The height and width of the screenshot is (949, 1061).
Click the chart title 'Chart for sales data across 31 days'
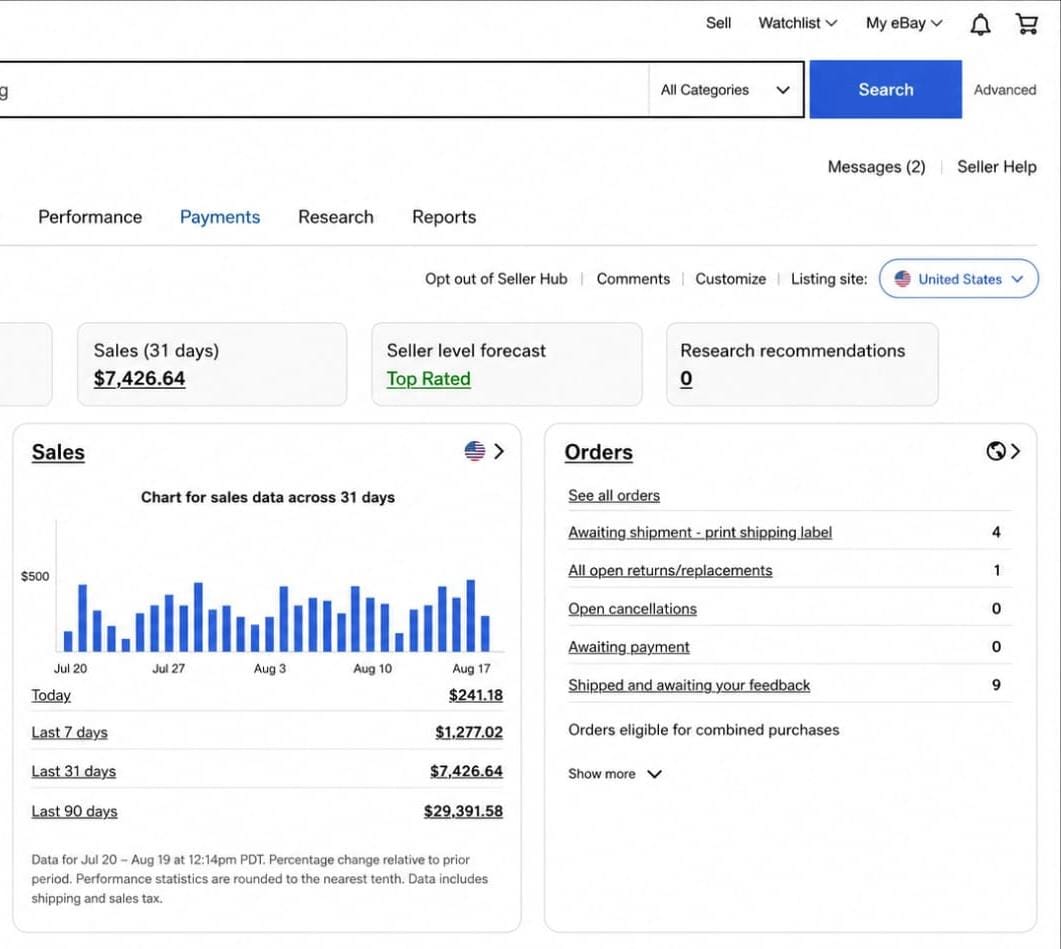point(267,498)
